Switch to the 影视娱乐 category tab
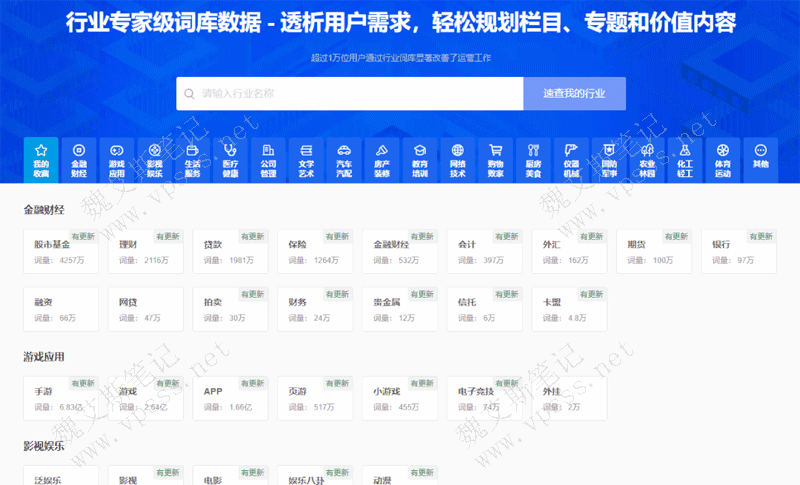The height and width of the screenshot is (485, 800). [x=155, y=159]
